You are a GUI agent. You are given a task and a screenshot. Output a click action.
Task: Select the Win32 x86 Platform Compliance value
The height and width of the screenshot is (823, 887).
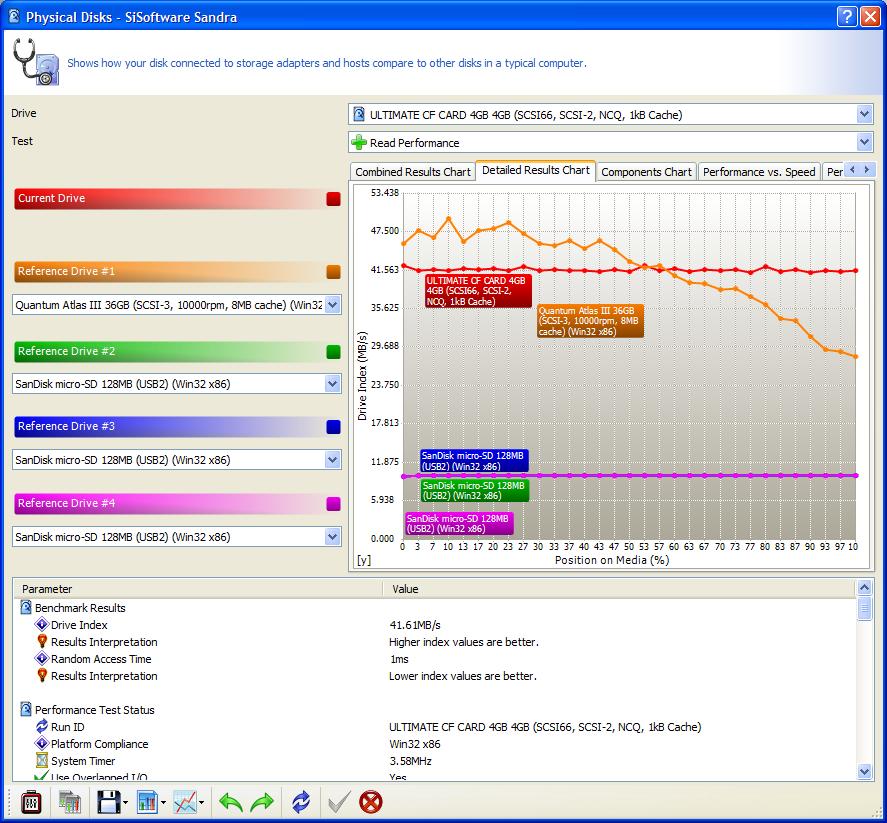(x=415, y=744)
